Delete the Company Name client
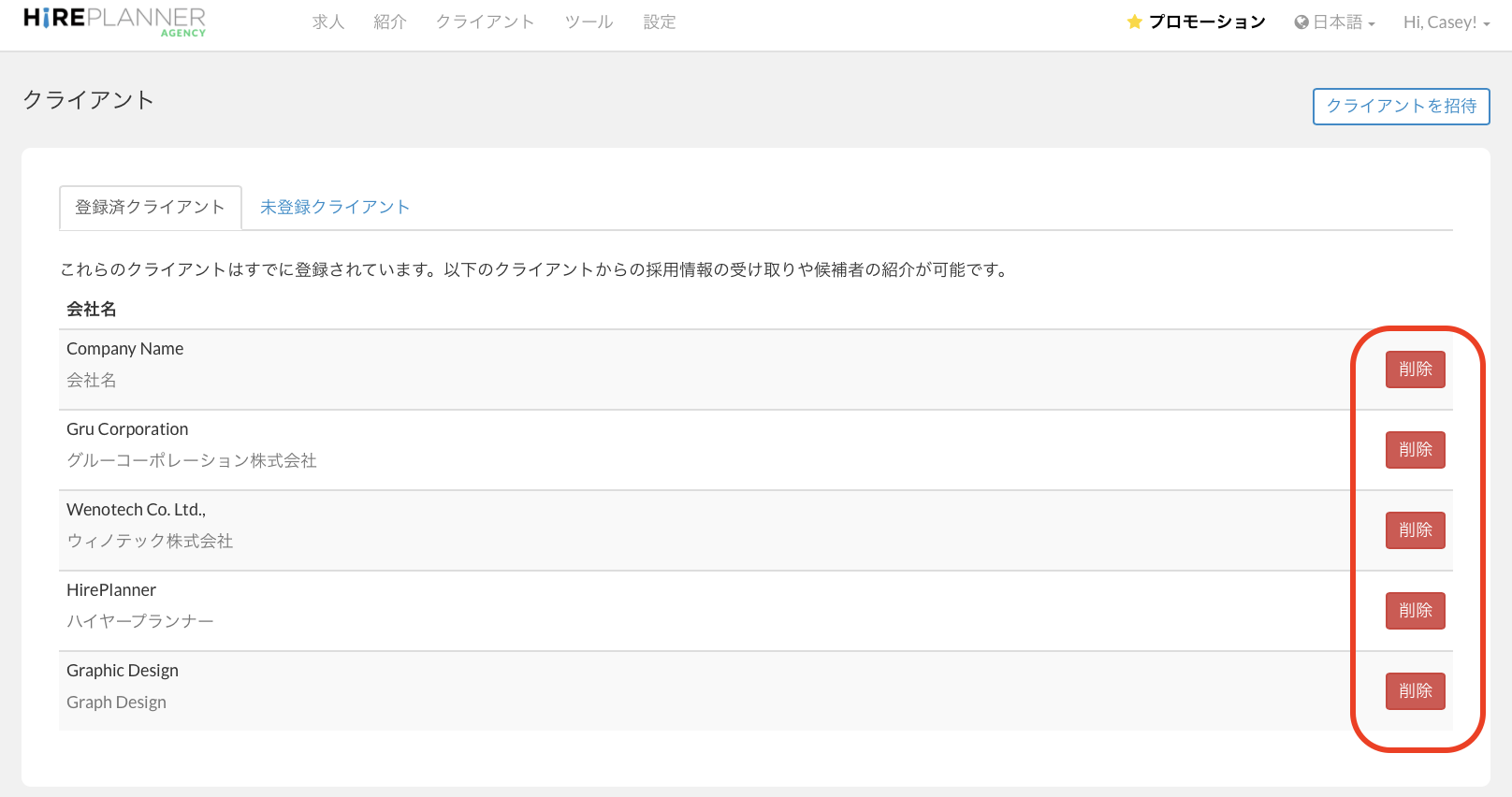 coord(1415,370)
